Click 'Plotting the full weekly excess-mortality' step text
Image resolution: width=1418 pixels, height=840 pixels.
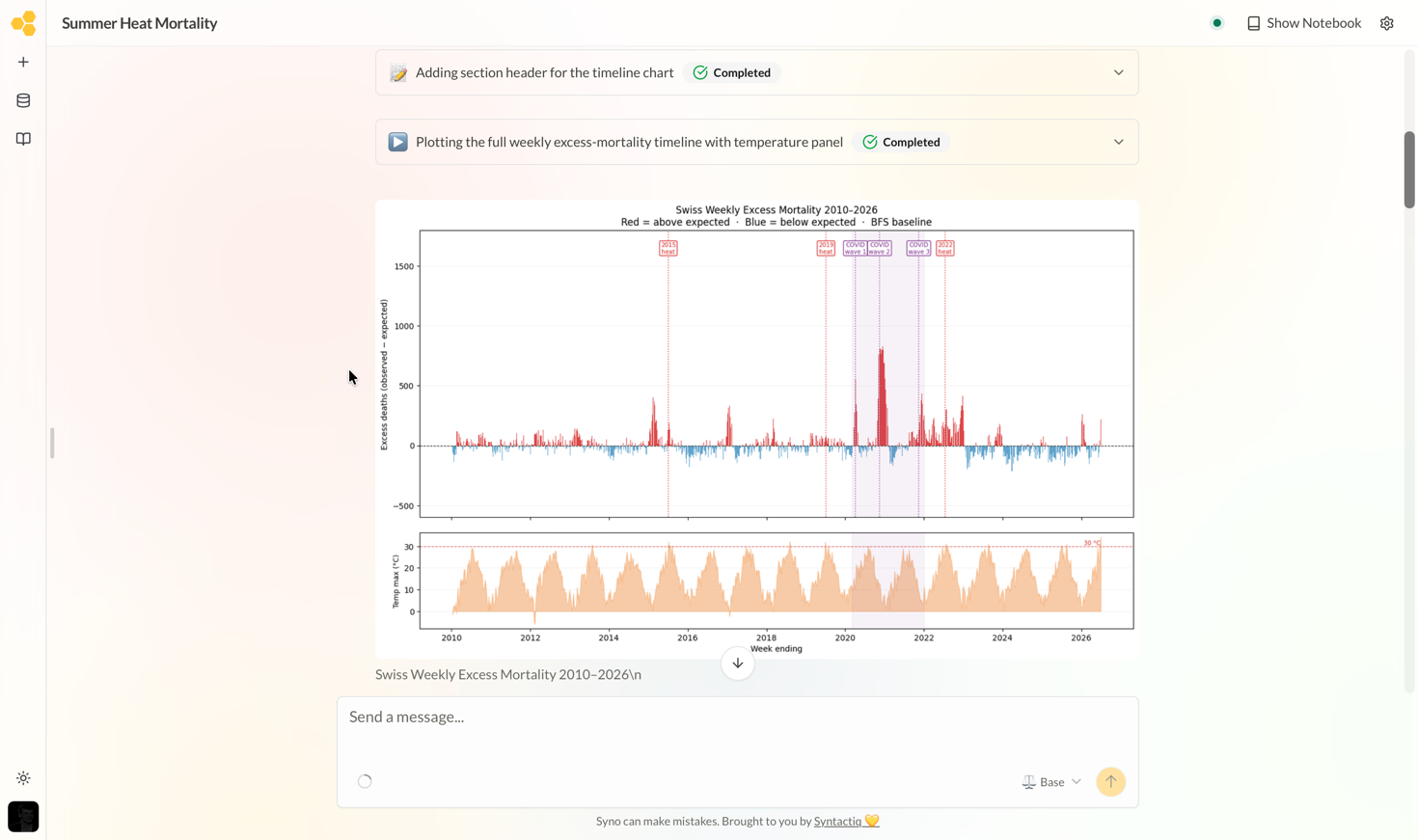pyautogui.click(x=629, y=142)
